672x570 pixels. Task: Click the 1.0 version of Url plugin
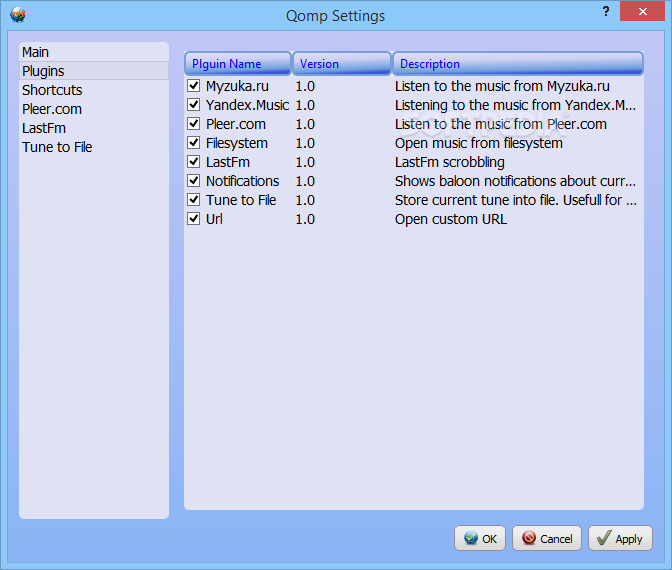(x=305, y=219)
